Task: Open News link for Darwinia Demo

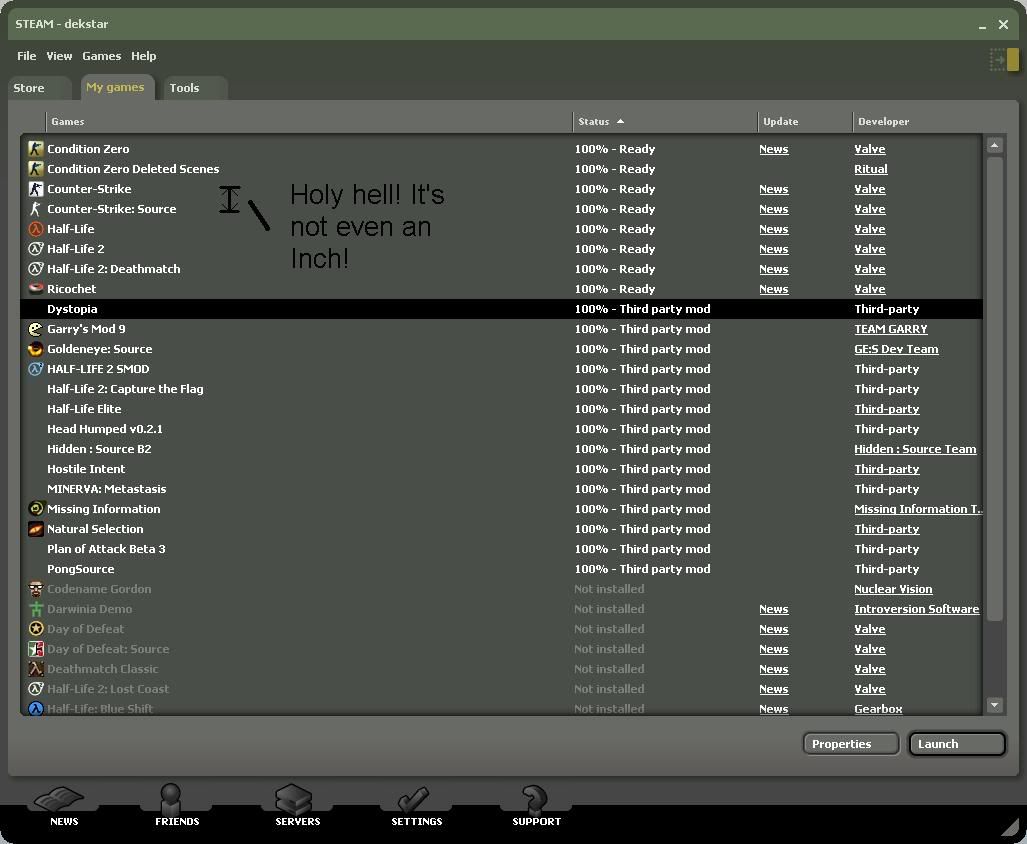Action: click(774, 609)
